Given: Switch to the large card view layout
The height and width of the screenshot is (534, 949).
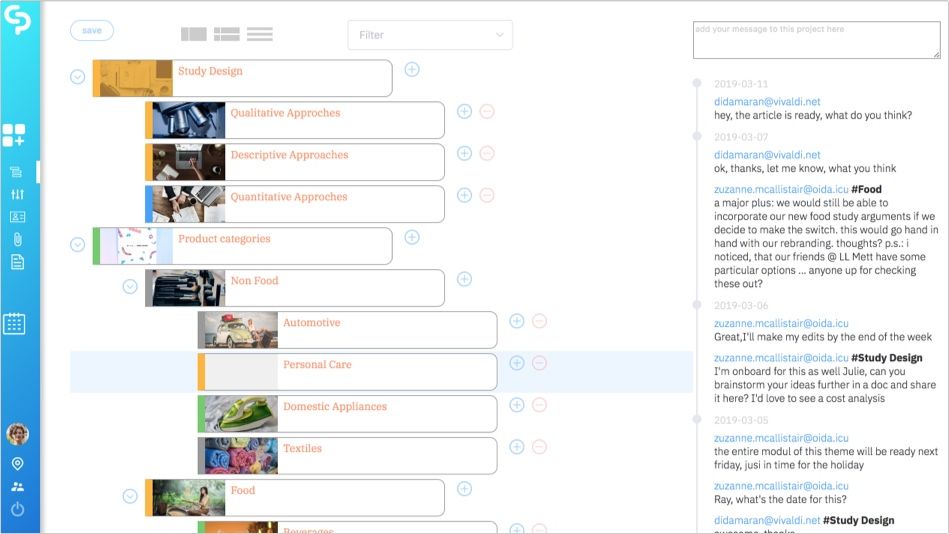Looking at the screenshot, I should (x=193, y=34).
